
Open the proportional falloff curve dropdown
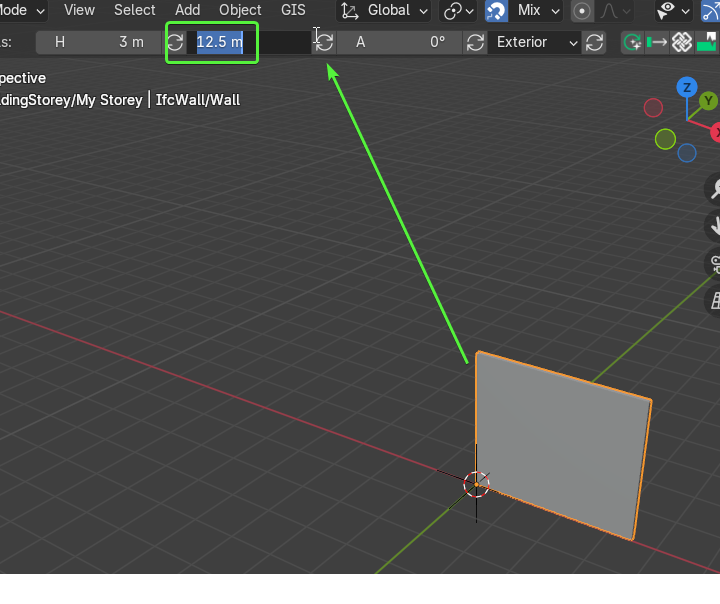pyautogui.click(x=615, y=11)
